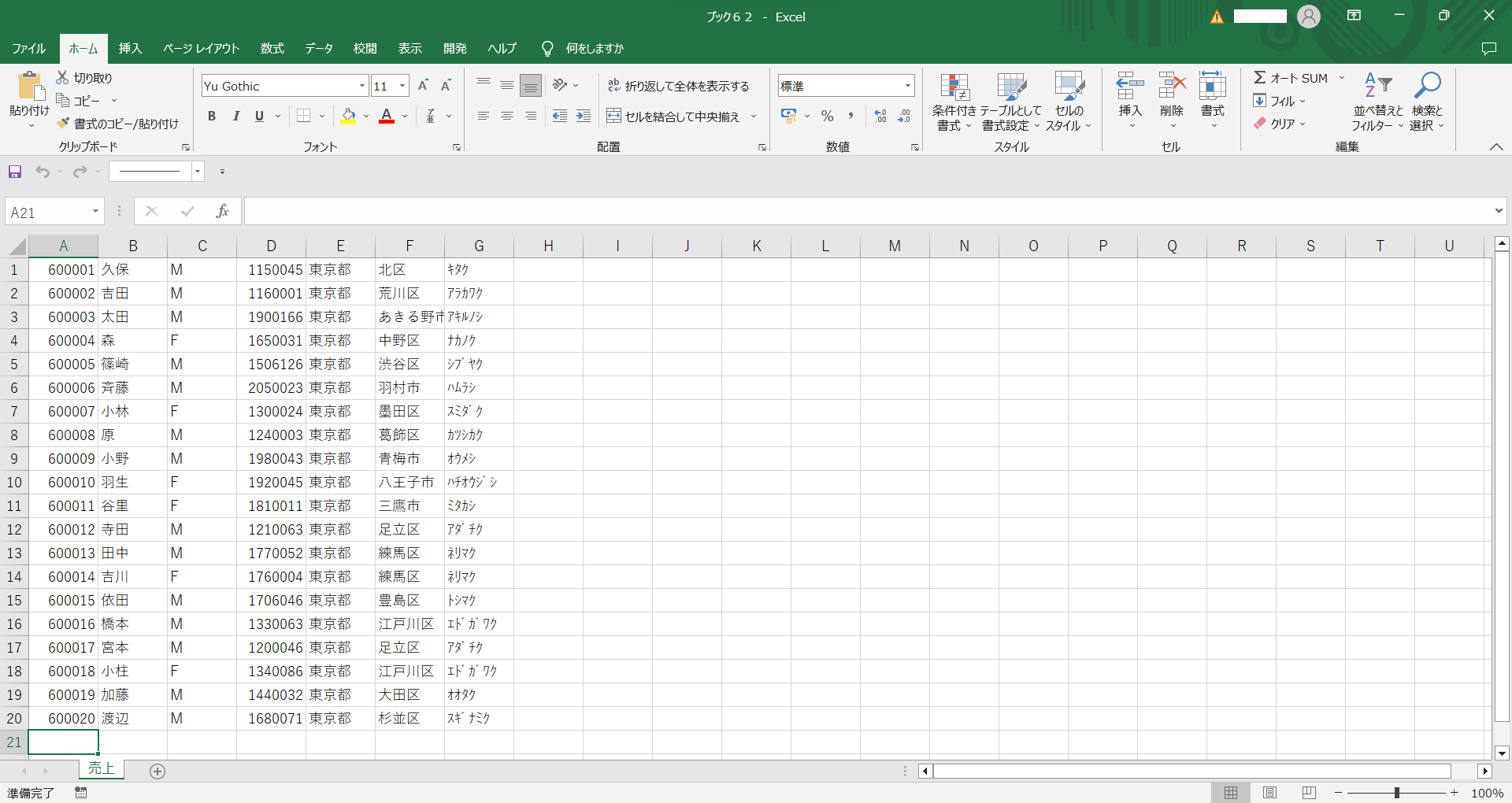Collapse the ribbon
This screenshot has height=803, width=1512.
click(x=1496, y=147)
